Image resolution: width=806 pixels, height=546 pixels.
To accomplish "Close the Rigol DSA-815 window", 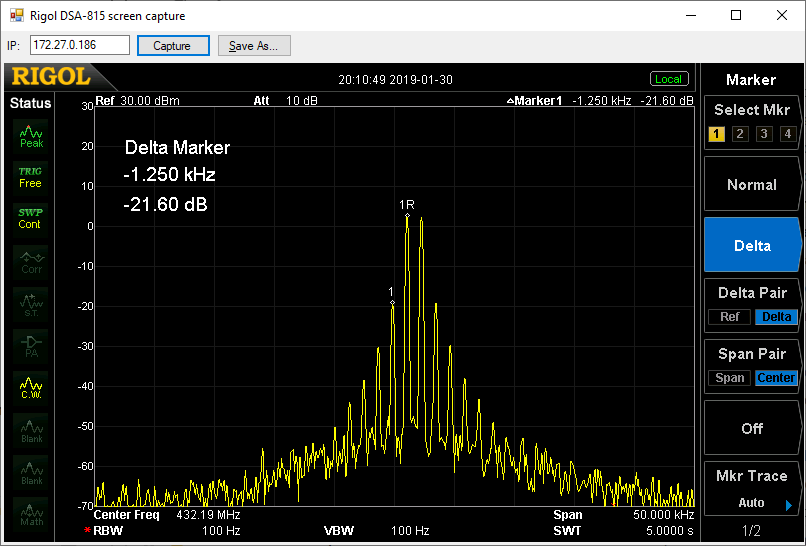I will (x=781, y=15).
